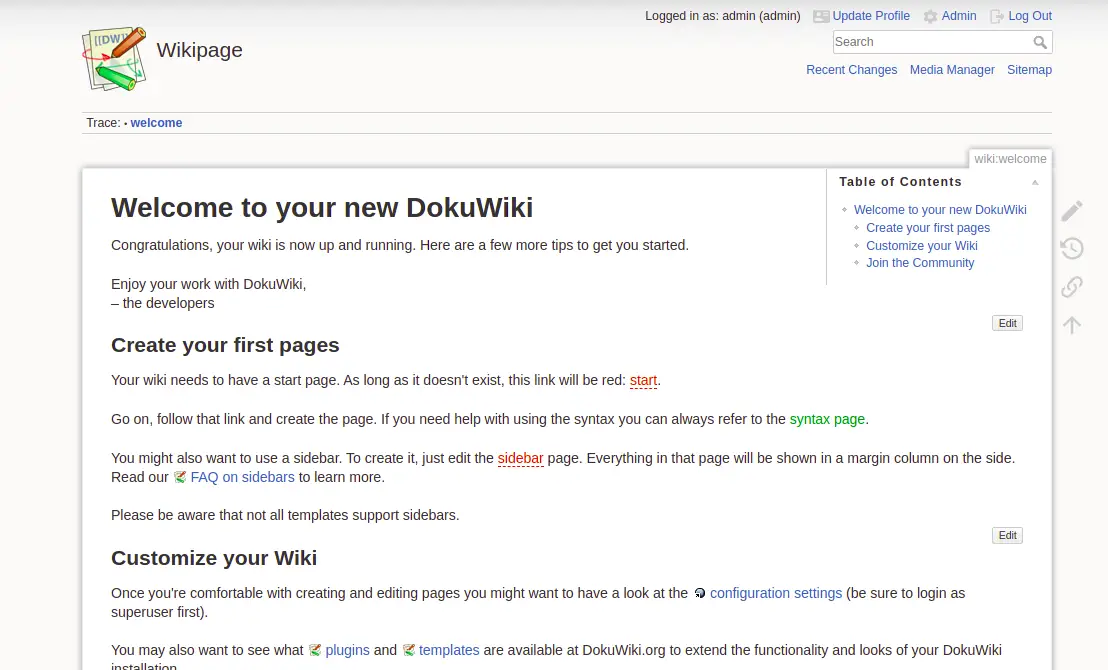Collapse the Table of Contents
Screen dimensions: 1108x670
pos(1035,183)
